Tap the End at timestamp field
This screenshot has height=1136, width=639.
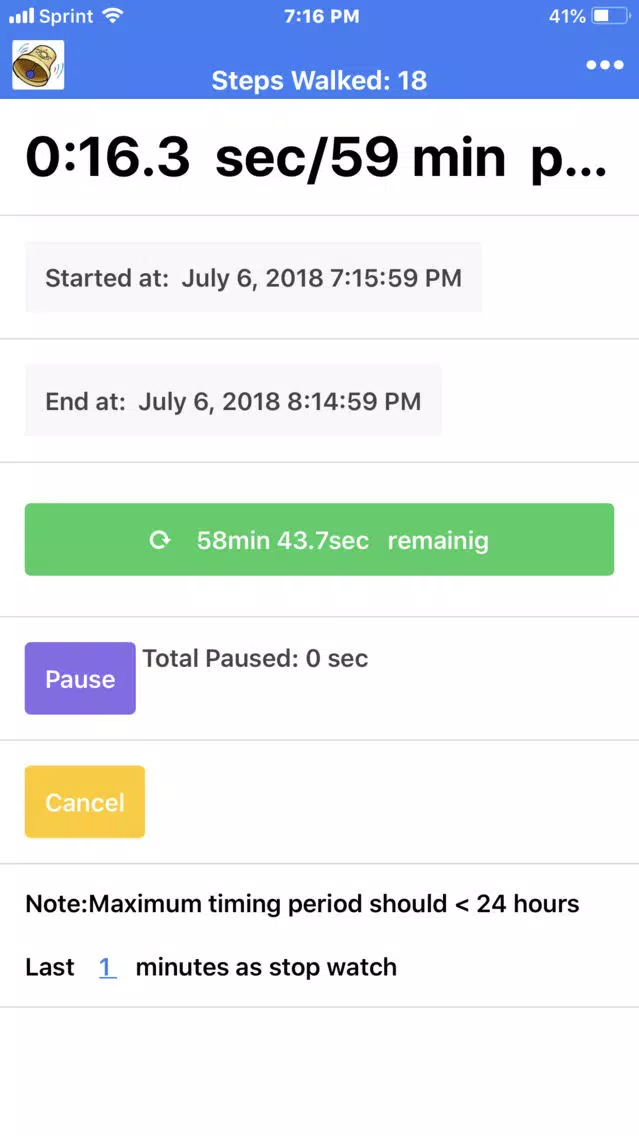(x=233, y=401)
